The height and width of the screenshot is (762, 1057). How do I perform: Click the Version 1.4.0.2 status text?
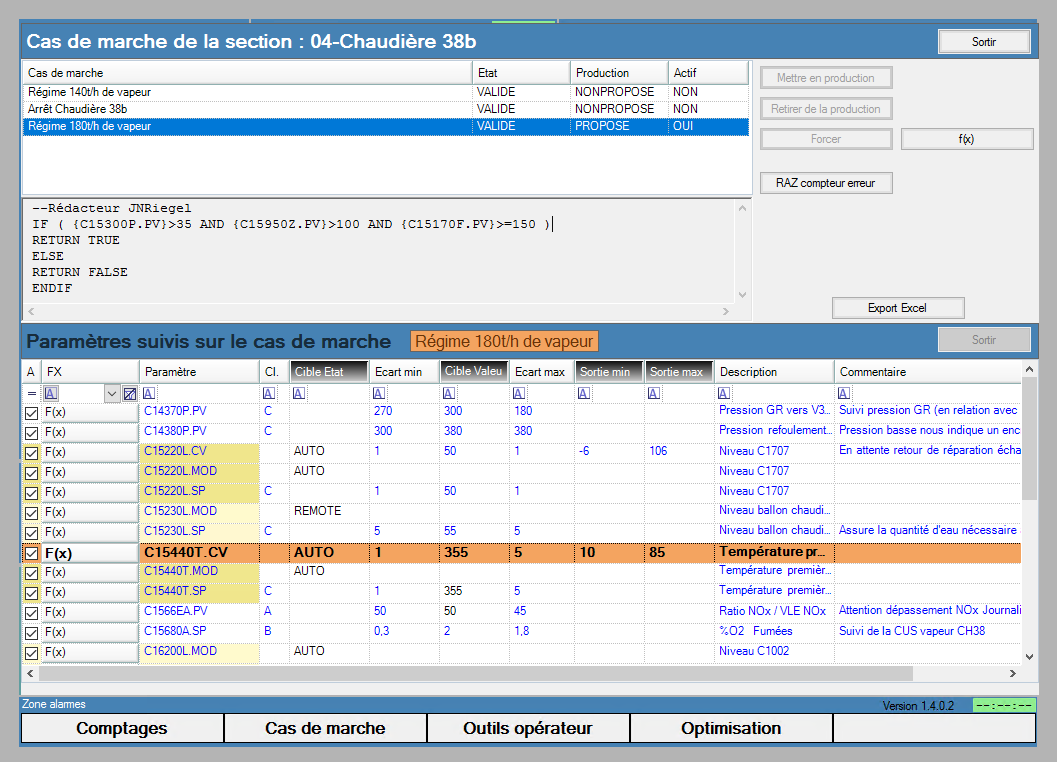pyautogui.click(x=918, y=706)
